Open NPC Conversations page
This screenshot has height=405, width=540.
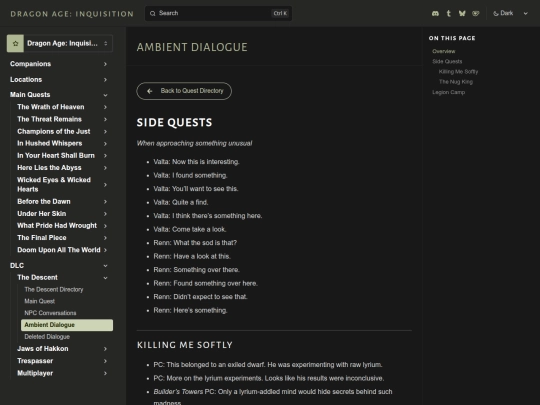click(x=50, y=313)
